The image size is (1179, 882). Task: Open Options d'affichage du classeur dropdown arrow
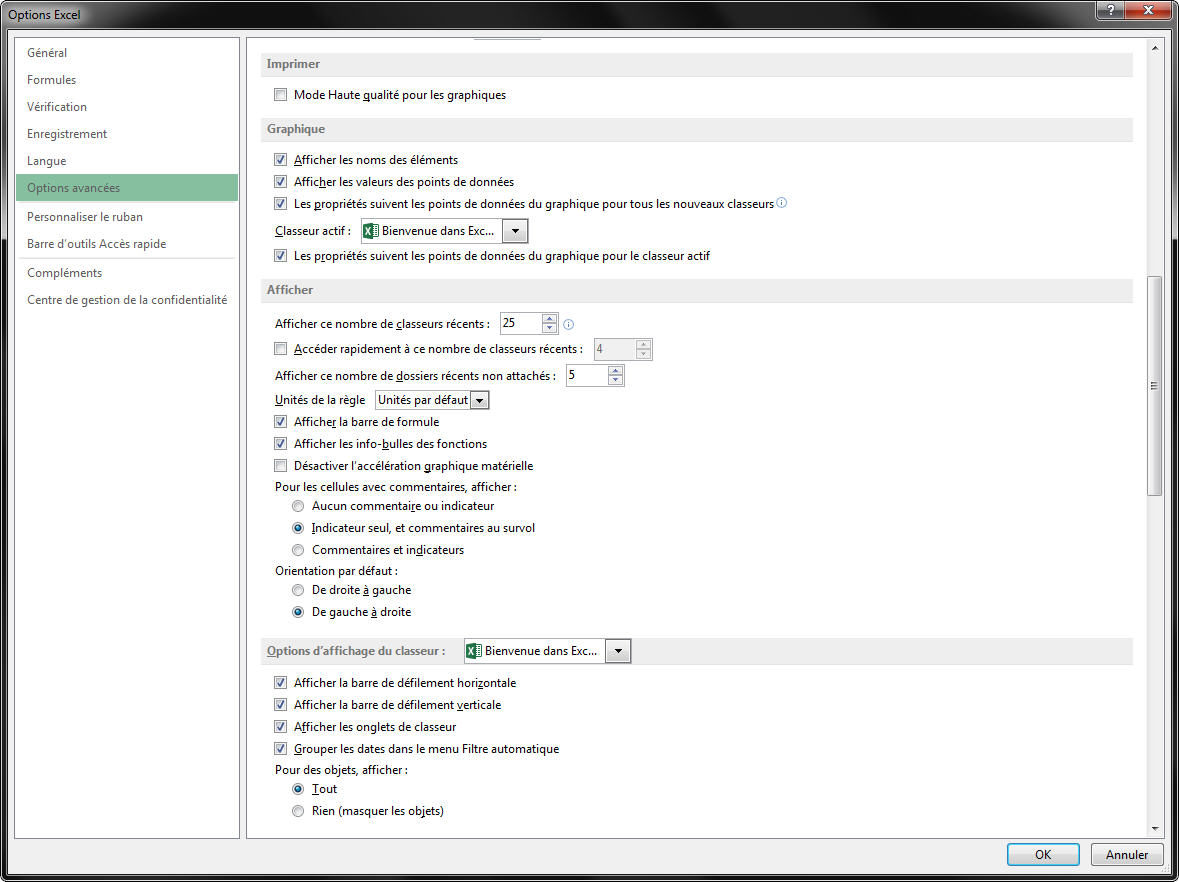618,650
